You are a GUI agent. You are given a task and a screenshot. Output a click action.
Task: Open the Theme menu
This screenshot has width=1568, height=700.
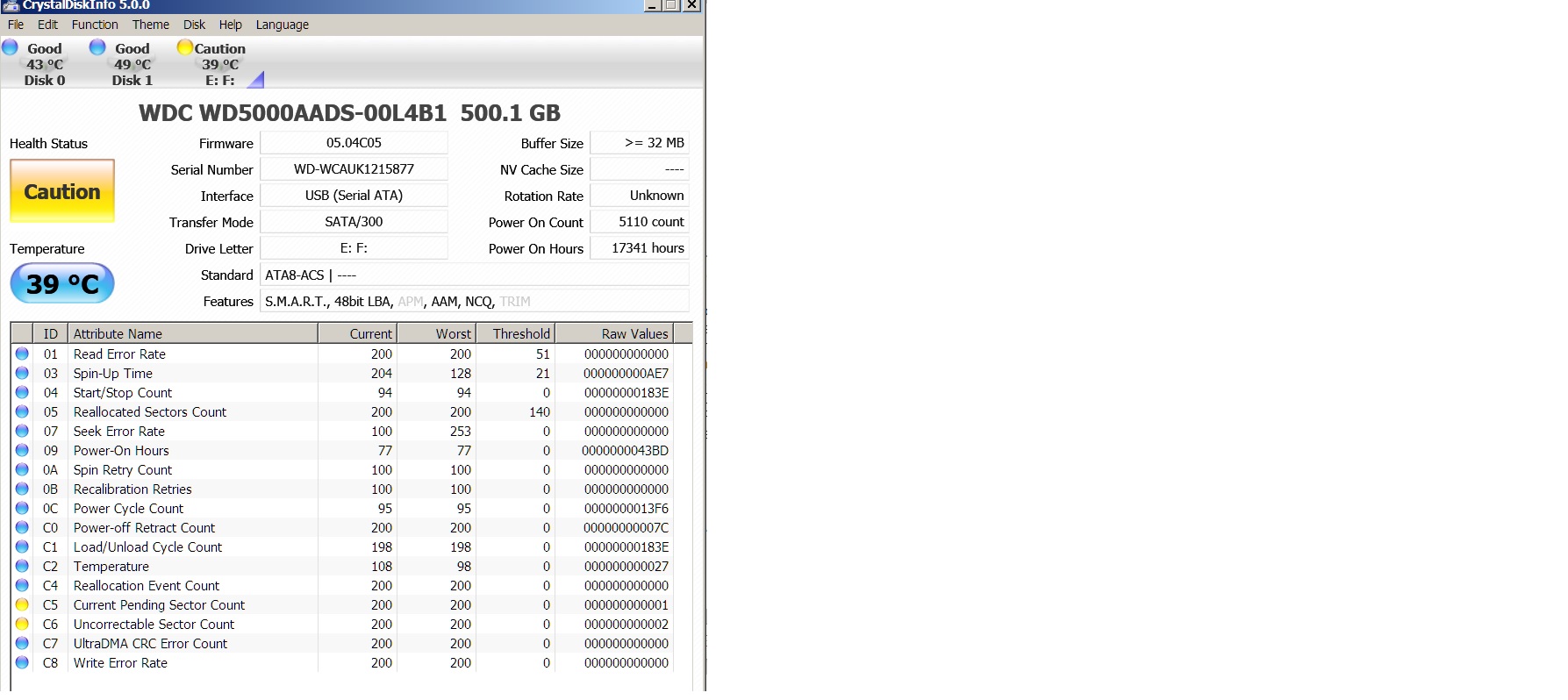[x=151, y=25]
